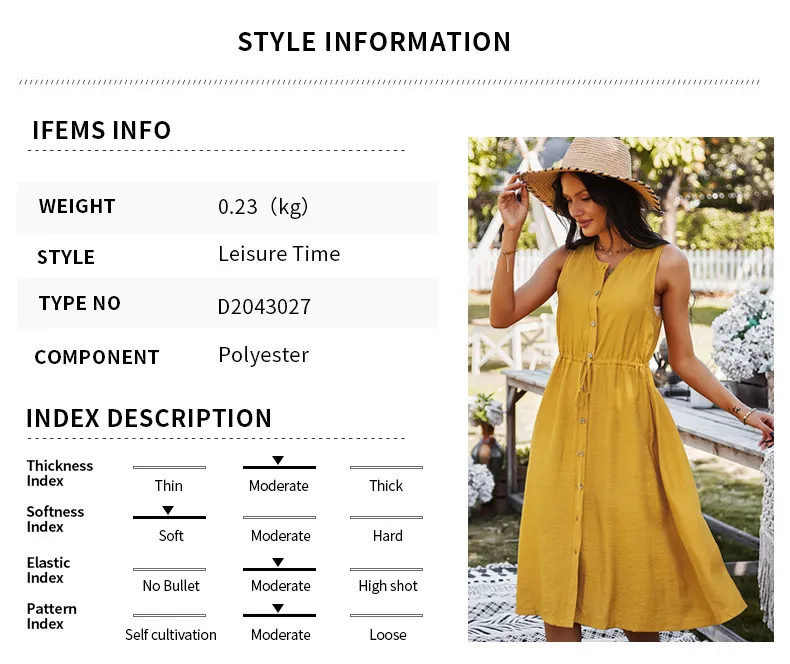This screenshot has width=790, height=664.
Task: Open the yellow dress product photo
Action: tap(620, 389)
